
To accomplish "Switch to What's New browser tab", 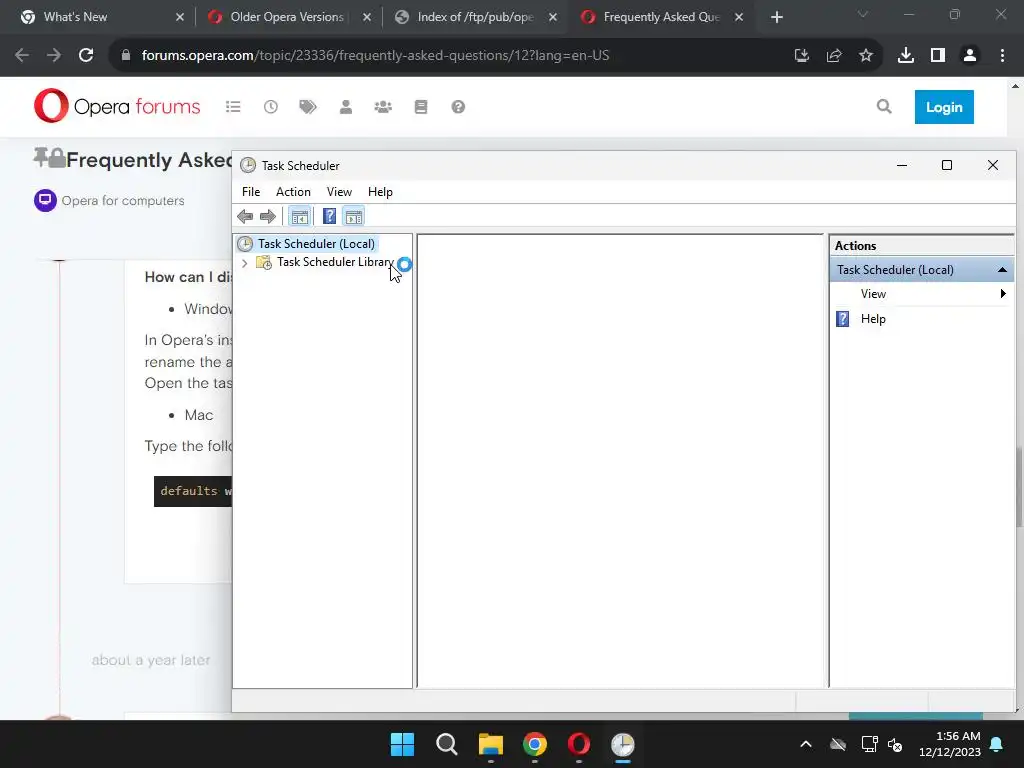I will tap(103, 17).
